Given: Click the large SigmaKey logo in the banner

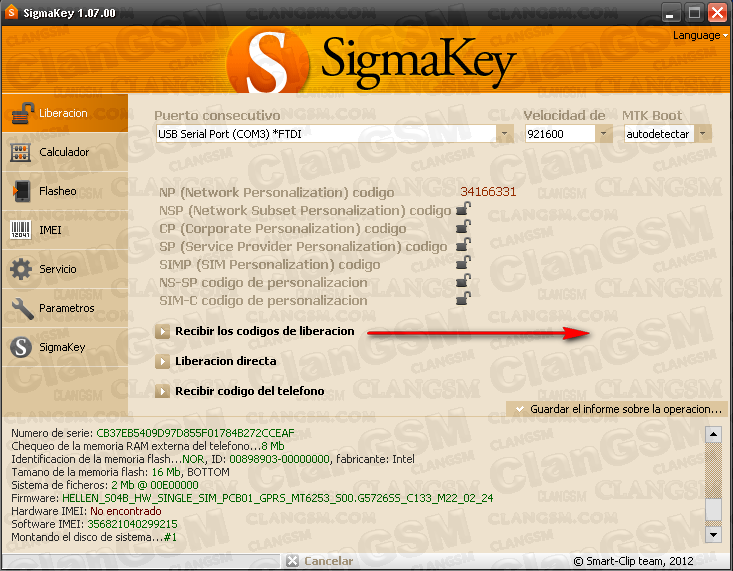Looking at the screenshot, I should coord(372,59).
